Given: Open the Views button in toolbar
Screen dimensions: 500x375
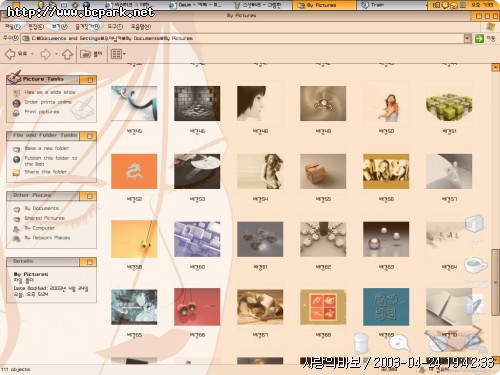Looking at the screenshot, I should click(116, 54).
